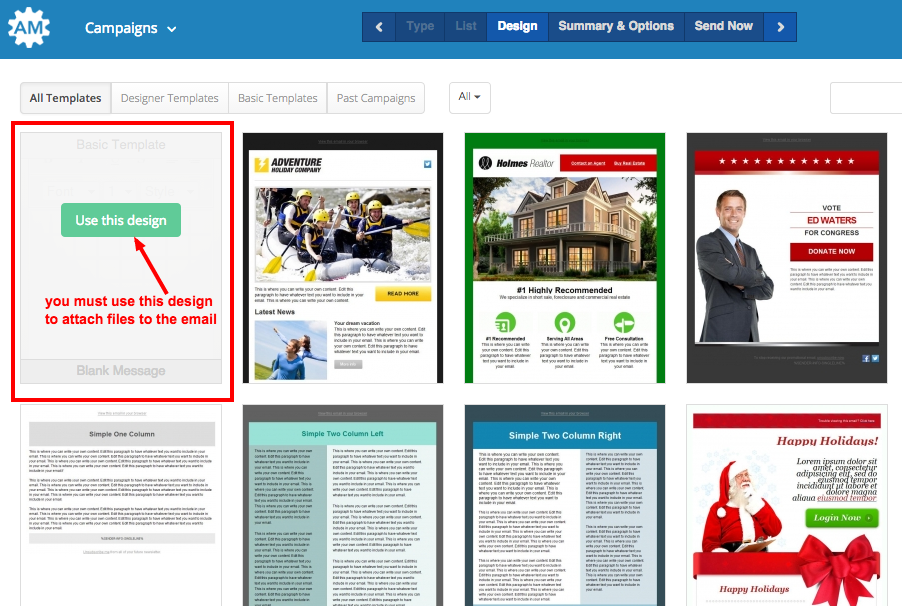Click DONATE NOW in Ed Waters template

pyautogui.click(x=831, y=251)
